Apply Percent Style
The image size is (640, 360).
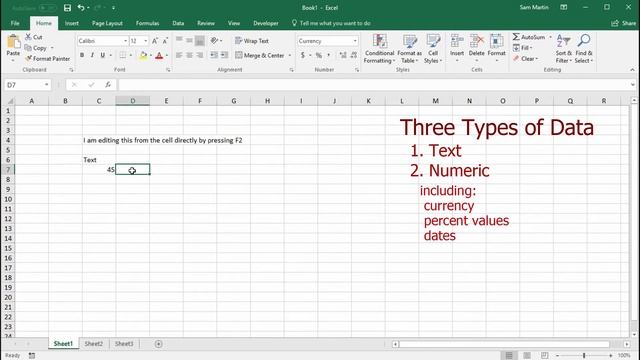[319, 55]
